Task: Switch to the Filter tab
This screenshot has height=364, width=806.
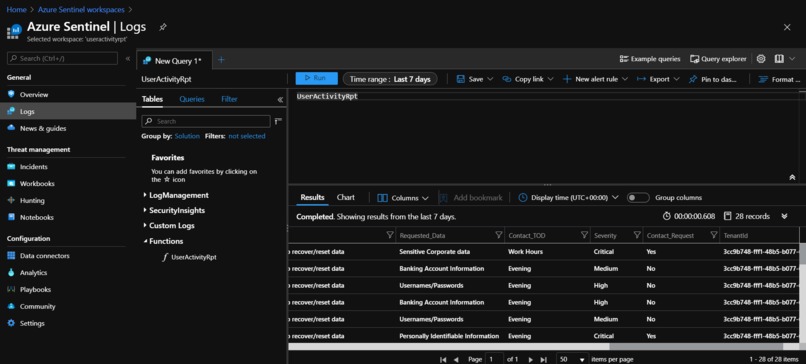Action: point(229,99)
